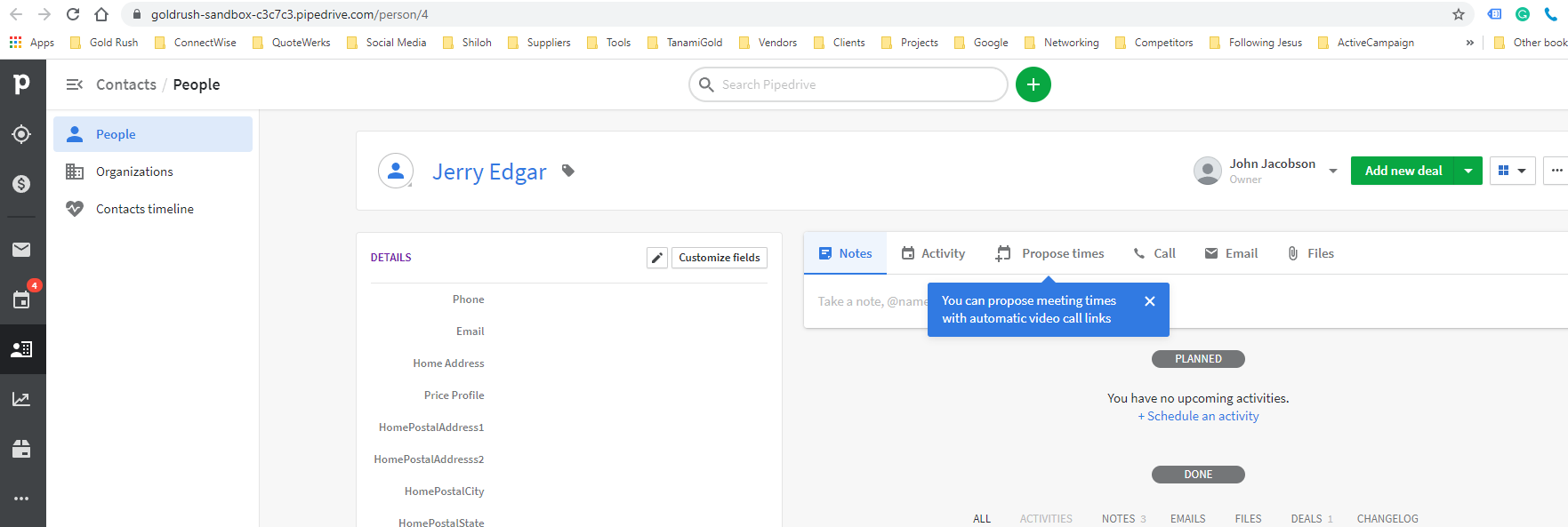
Task: Click the pencil edit details icon
Action: tap(657, 258)
